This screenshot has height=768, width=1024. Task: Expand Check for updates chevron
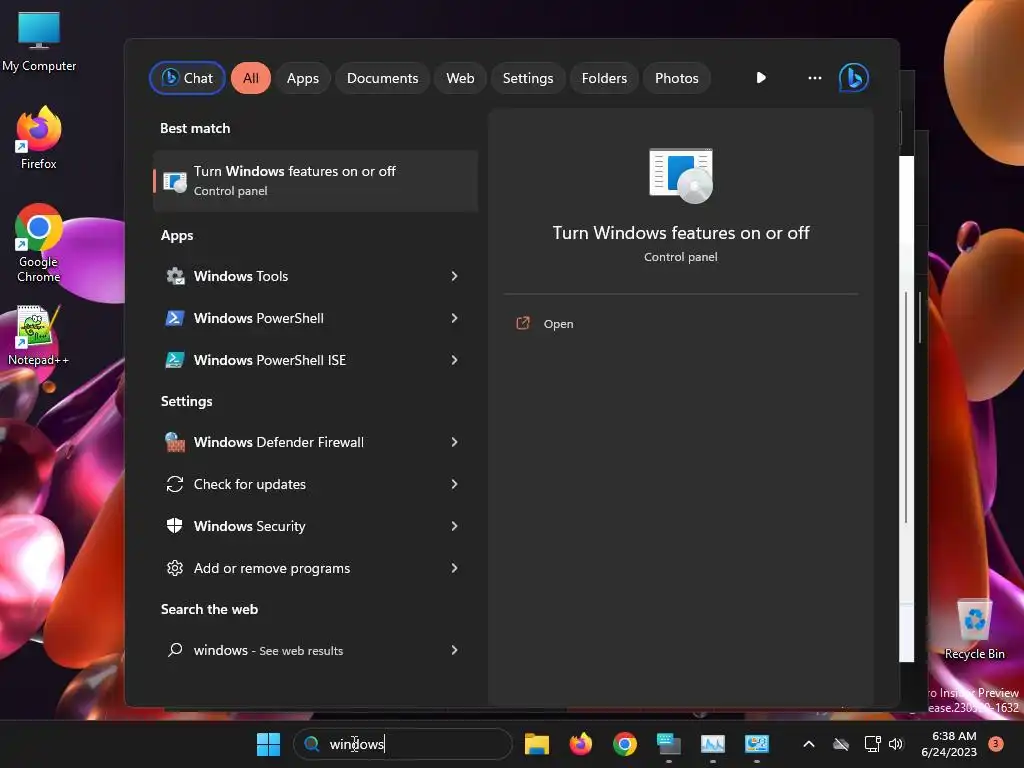click(454, 484)
